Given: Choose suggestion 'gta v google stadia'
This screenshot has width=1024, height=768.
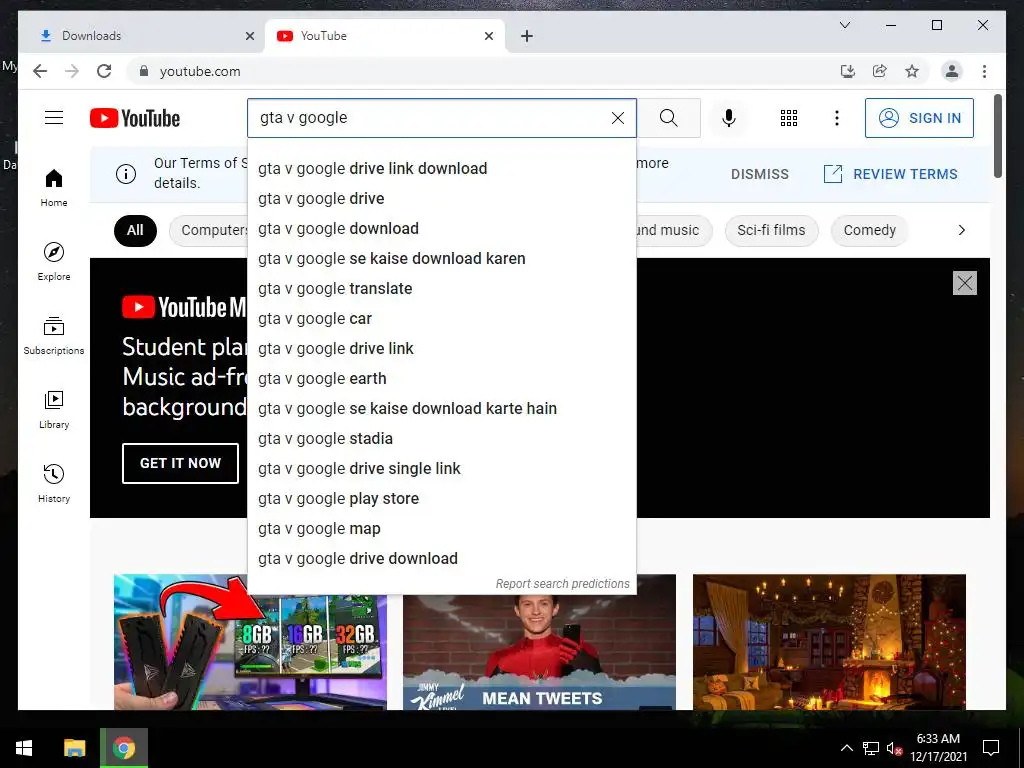Looking at the screenshot, I should click(442, 439).
